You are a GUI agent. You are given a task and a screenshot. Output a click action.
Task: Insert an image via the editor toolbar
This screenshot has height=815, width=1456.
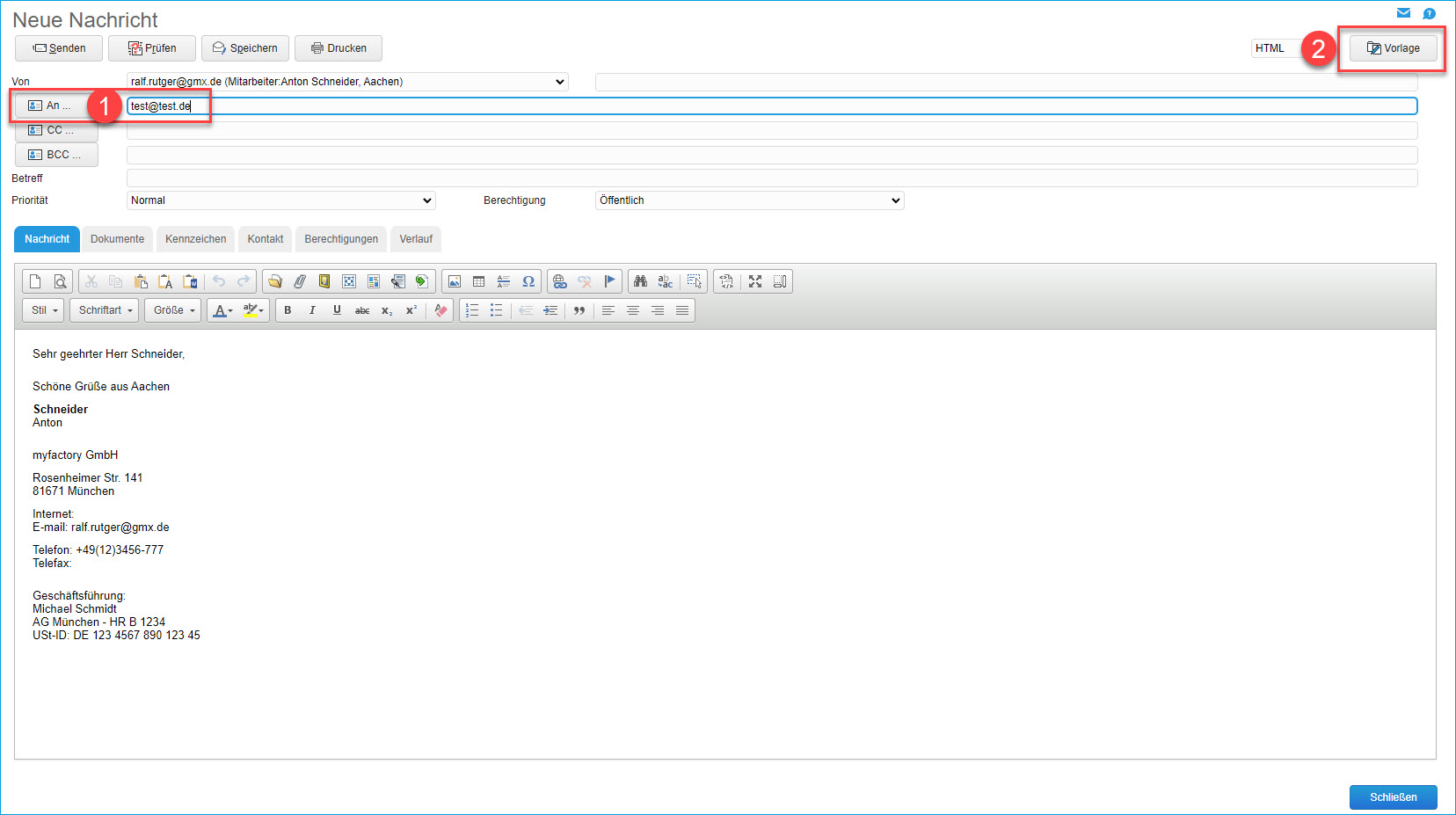[455, 281]
